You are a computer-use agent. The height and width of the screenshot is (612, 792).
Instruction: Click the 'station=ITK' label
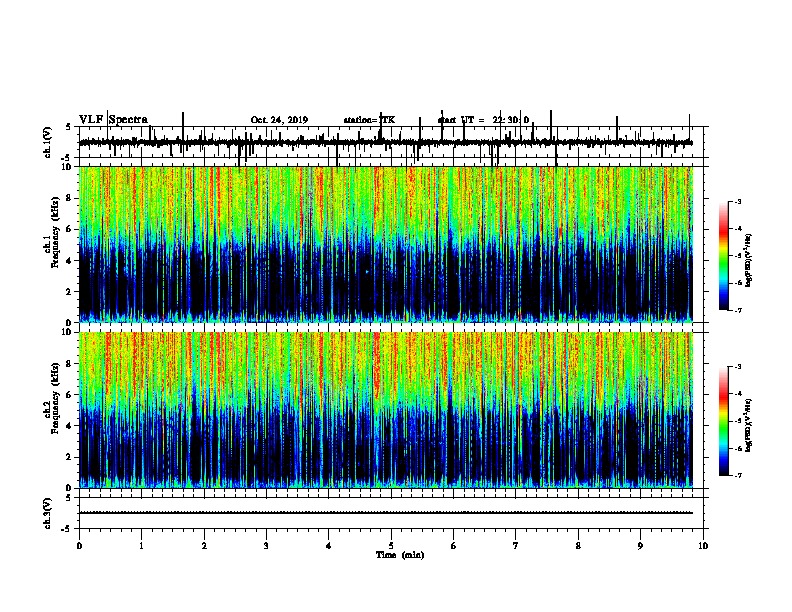pyautogui.click(x=369, y=120)
